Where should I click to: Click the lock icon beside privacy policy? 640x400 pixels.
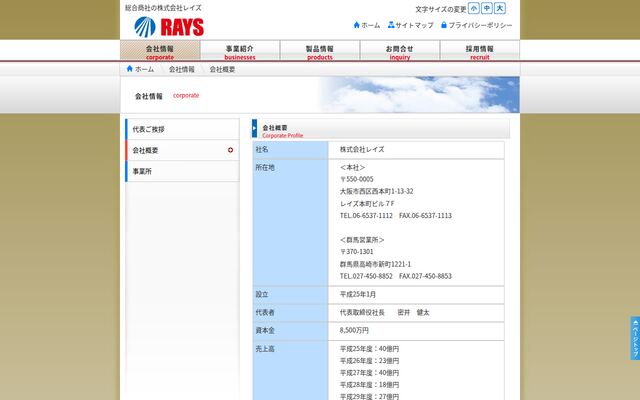click(444, 25)
